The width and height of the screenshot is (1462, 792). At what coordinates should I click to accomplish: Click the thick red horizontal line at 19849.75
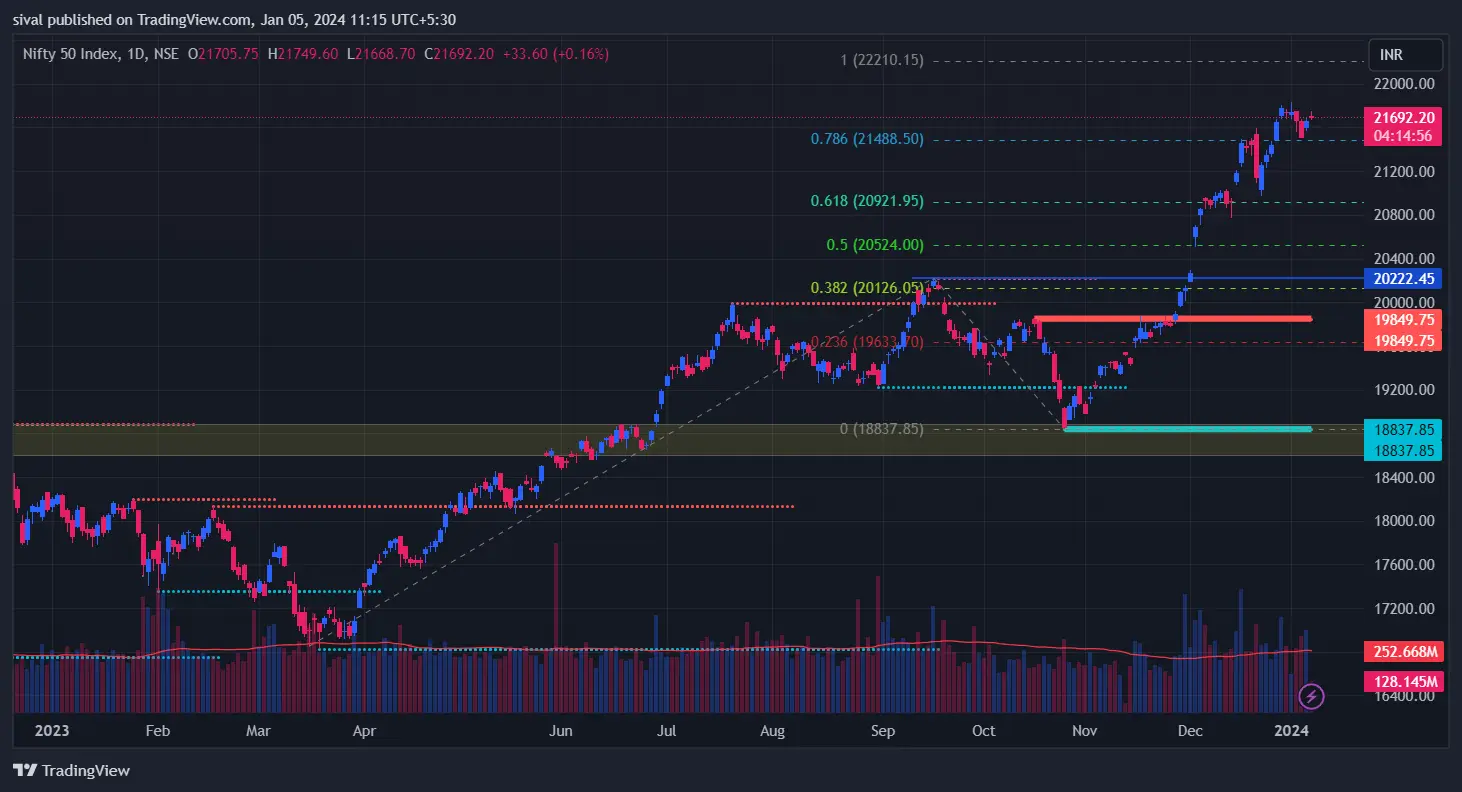pos(1172,319)
